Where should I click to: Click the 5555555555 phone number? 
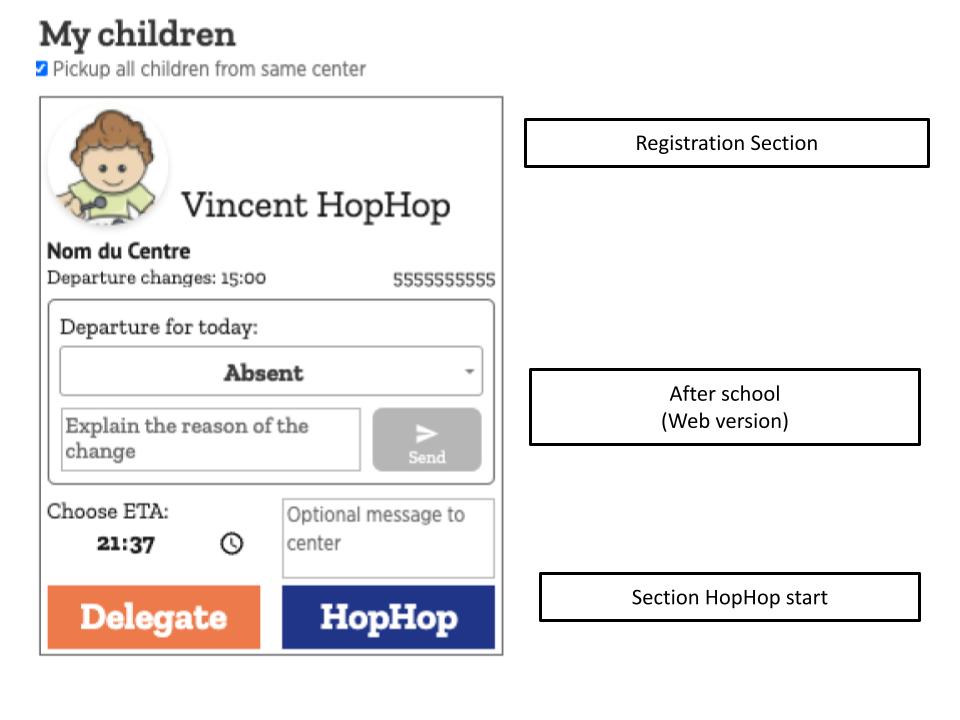coord(444,280)
